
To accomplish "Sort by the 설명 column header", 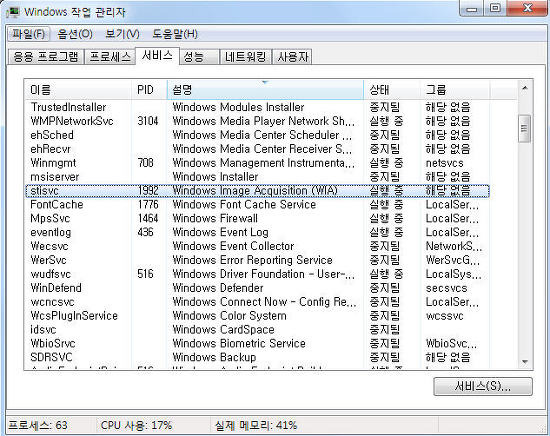I will pyautogui.click(x=265, y=90).
